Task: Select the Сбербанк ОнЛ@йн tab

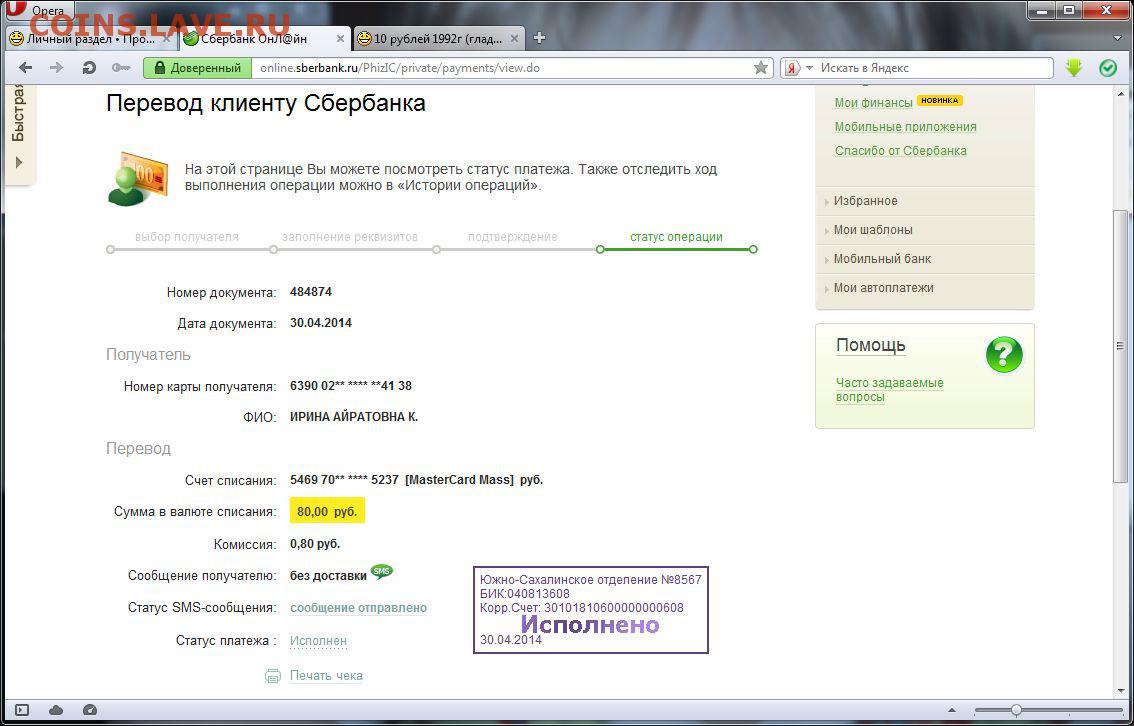Action: (x=265, y=39)
